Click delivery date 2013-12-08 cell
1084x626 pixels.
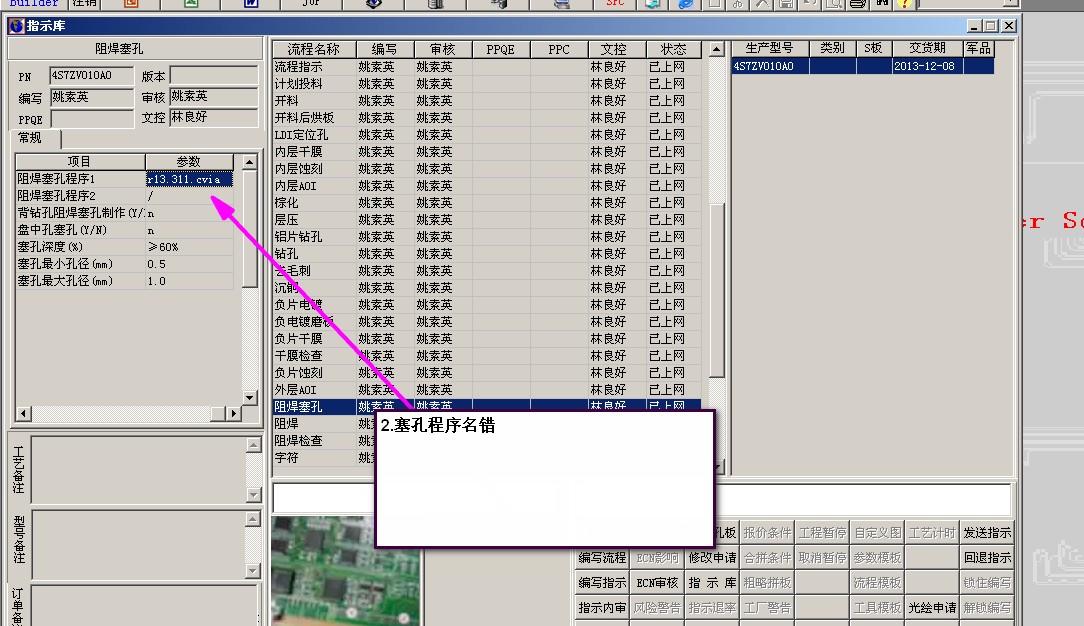tap(928, 66)
